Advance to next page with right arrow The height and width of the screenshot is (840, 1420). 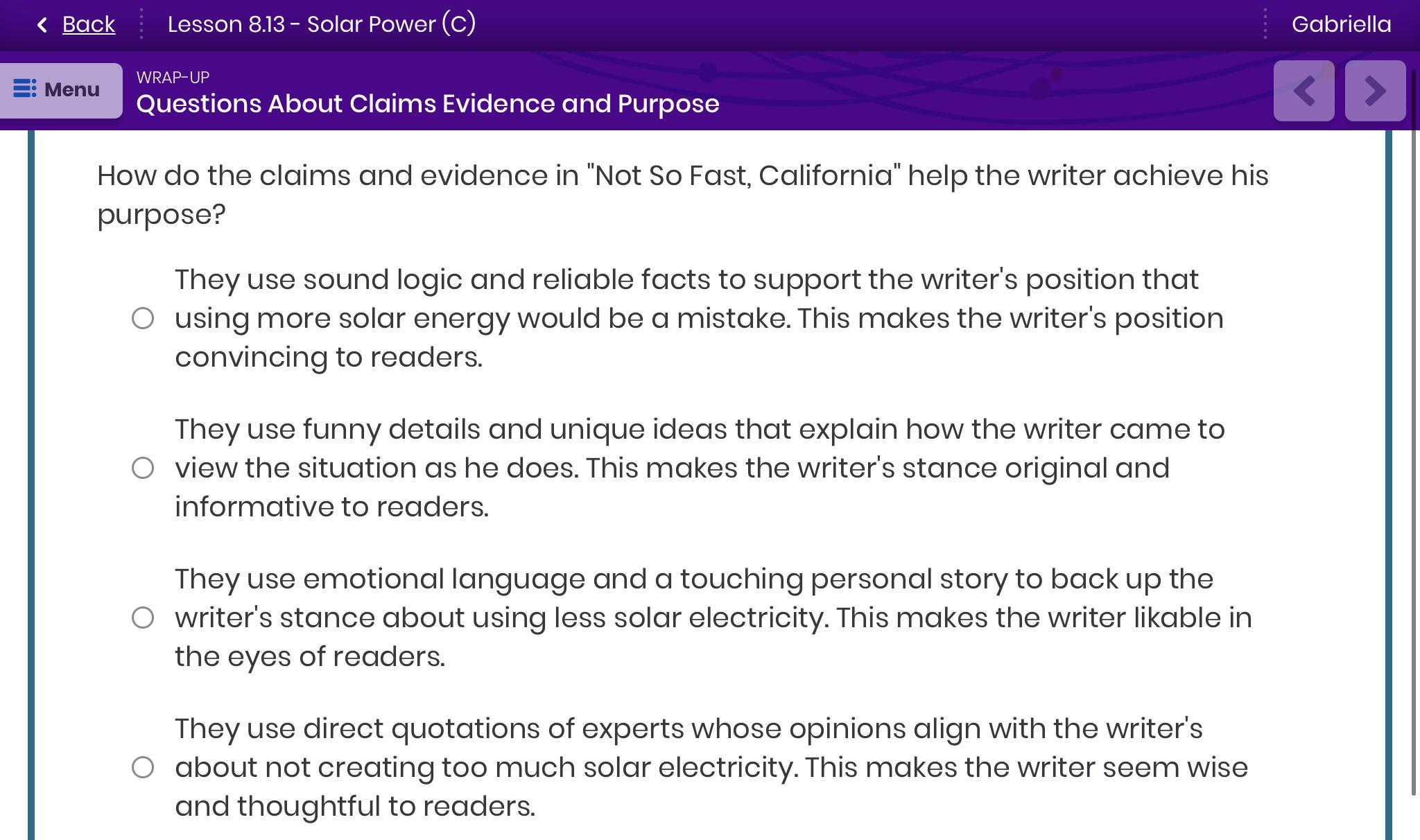(x=1375, y=91)
